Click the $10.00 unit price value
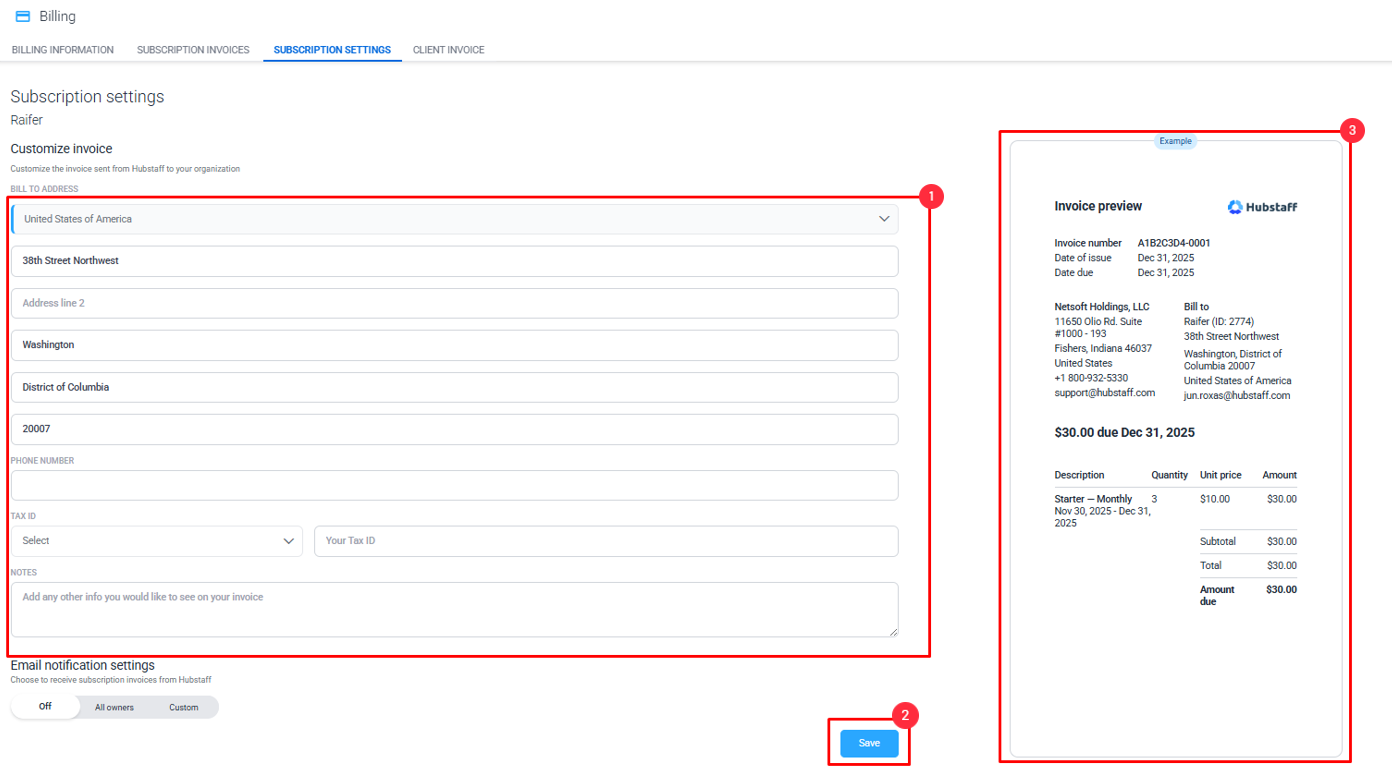Screen dimensions: 1392x778 pyautogui.click(x=1215, y=499)
